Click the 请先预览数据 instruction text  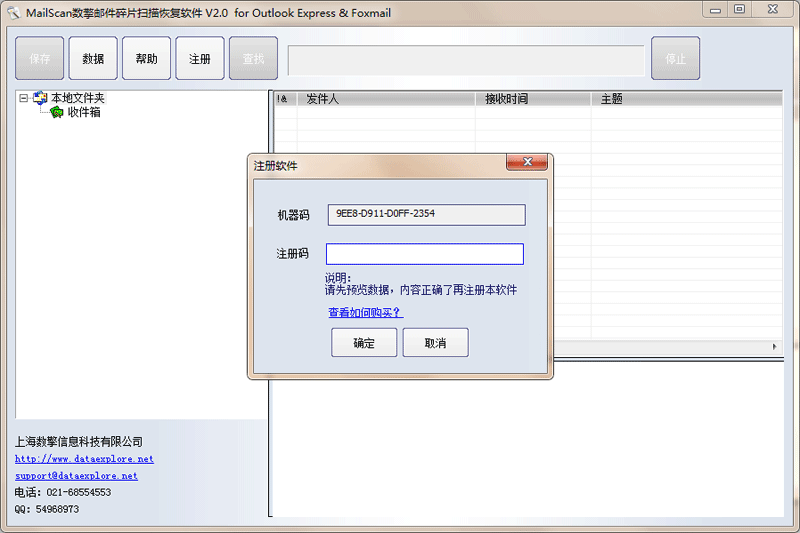click(421, 290)
